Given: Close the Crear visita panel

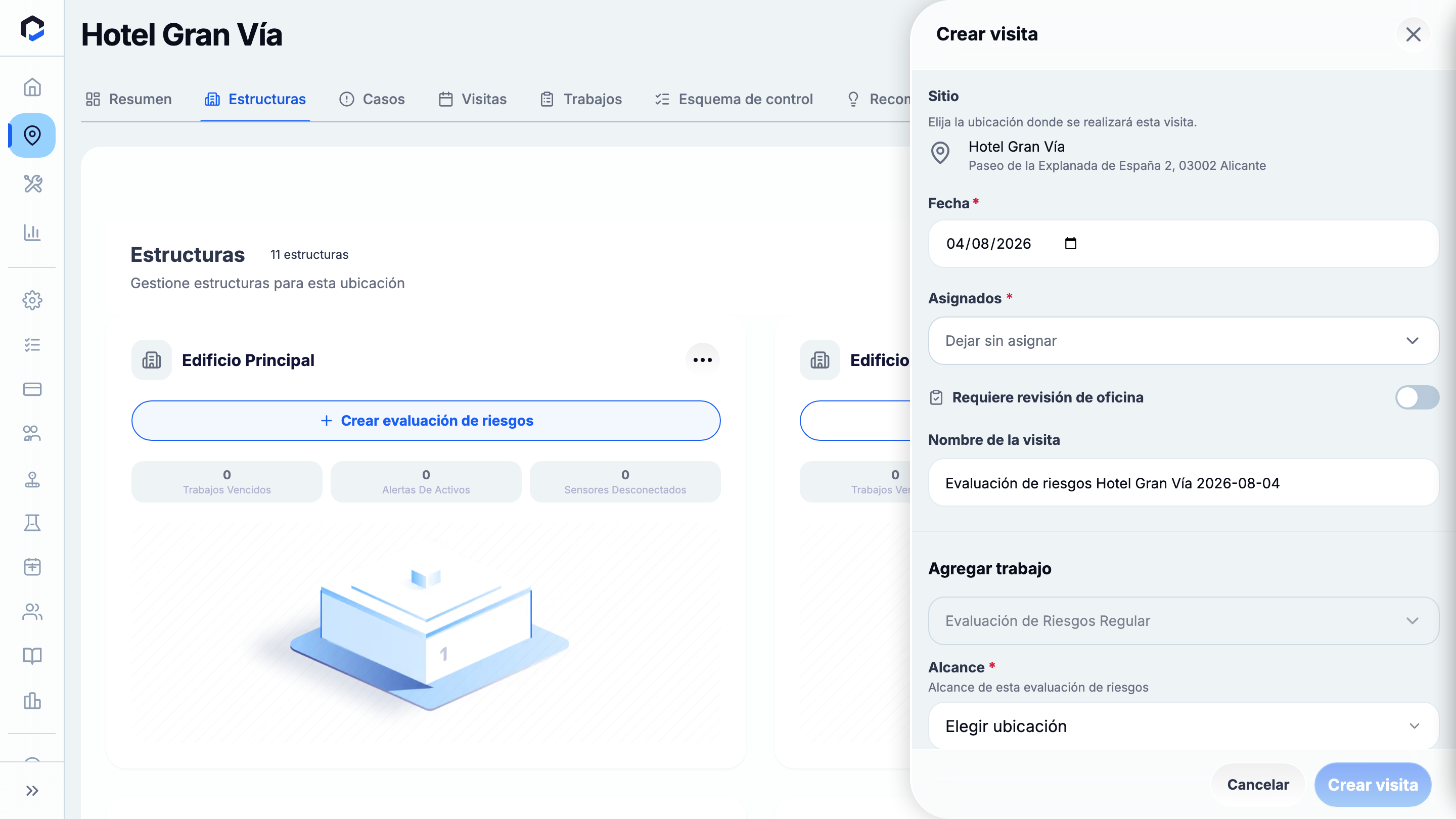Looking at the screenshot, I should coord(1413,34).
